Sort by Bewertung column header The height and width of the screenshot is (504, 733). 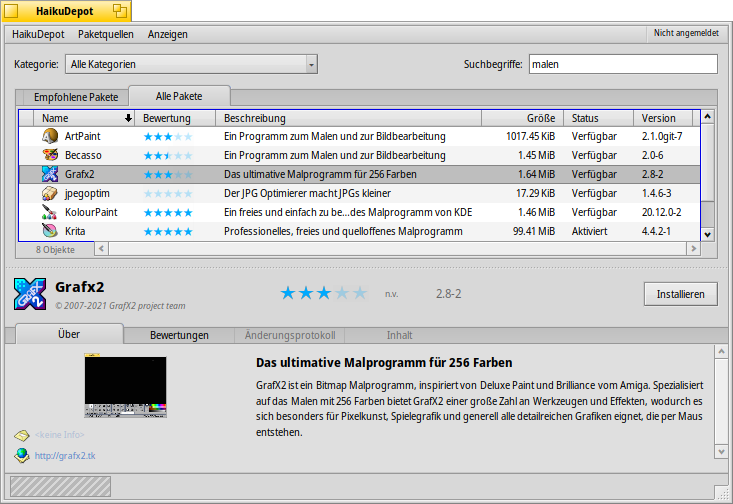(175, 118)
